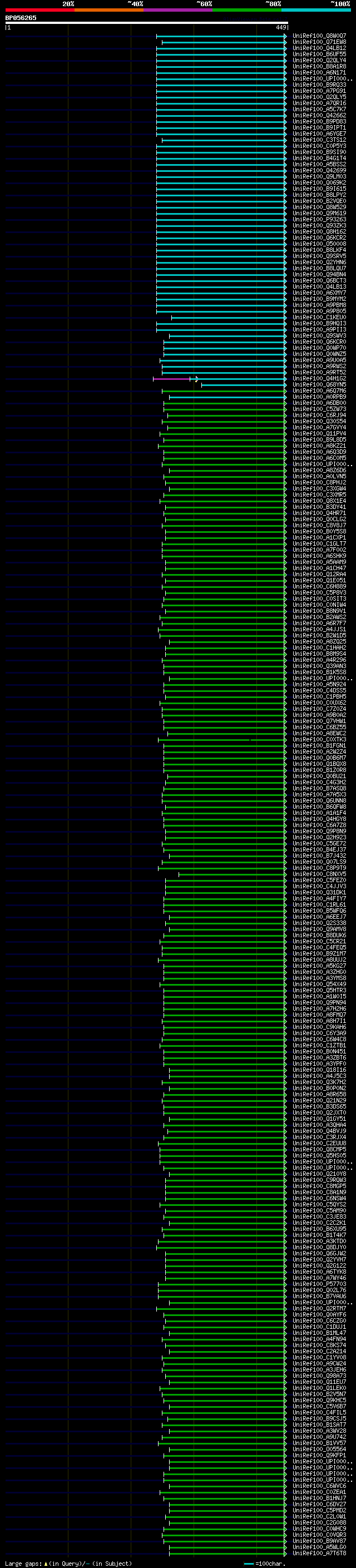The height and width of the screenshot is (1568, 356).
Task: Click the magenta alignment segment of Q4H1G2
Action: tap(172, 379)
